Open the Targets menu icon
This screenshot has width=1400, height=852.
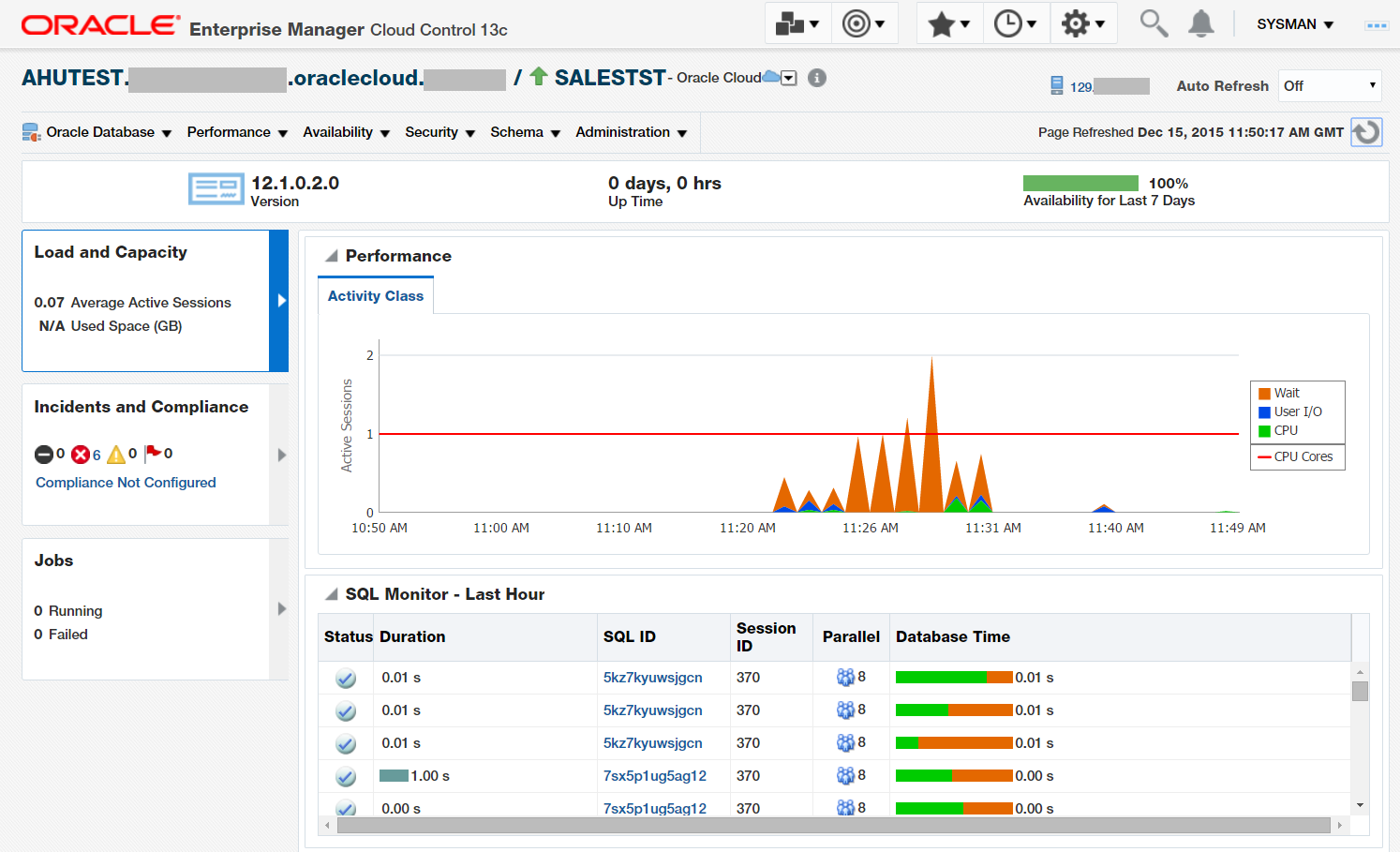[x=863, y=23]
